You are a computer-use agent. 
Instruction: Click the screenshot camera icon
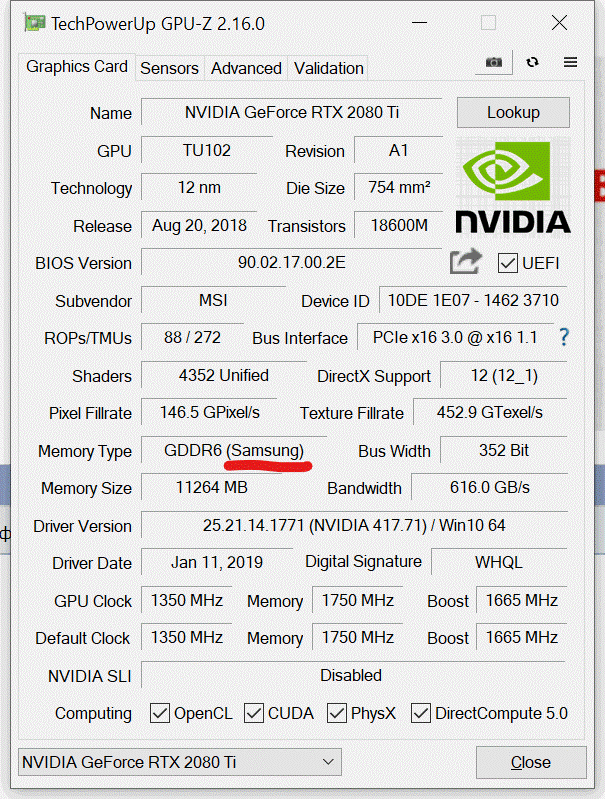pyautogui.click(x=494, y=62)
